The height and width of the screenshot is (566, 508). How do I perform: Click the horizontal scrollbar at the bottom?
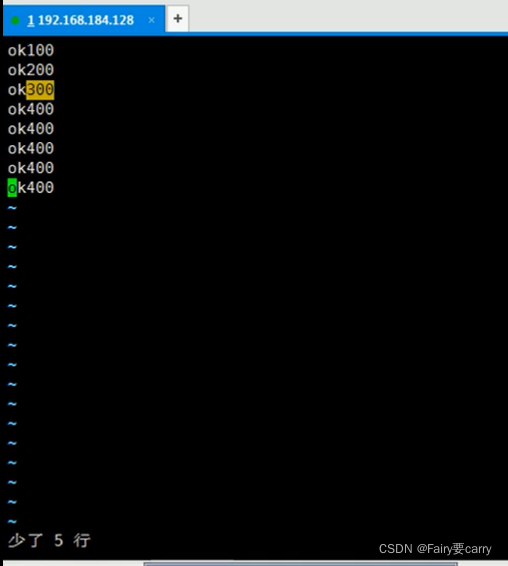300,563
